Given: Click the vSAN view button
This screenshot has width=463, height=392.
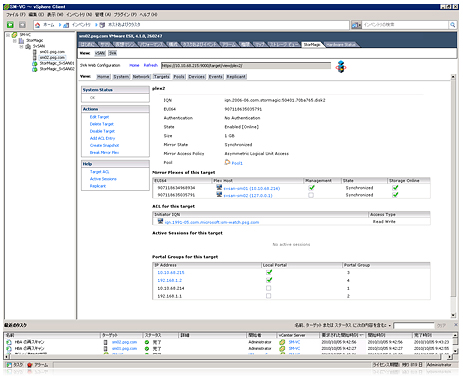Looking at the screenshot, I should point(100,53).
